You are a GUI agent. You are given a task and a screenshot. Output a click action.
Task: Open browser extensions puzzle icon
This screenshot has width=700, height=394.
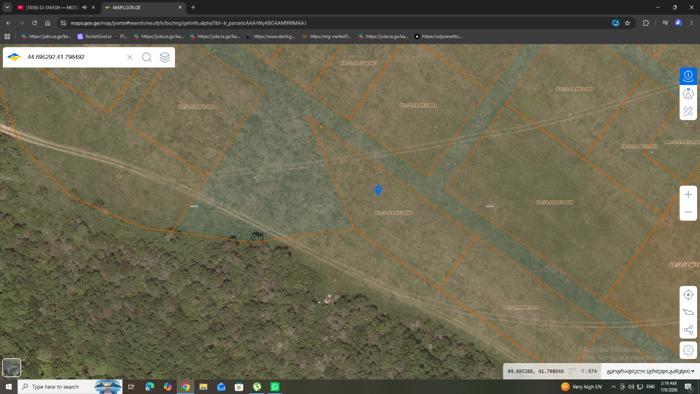(646, 23)
